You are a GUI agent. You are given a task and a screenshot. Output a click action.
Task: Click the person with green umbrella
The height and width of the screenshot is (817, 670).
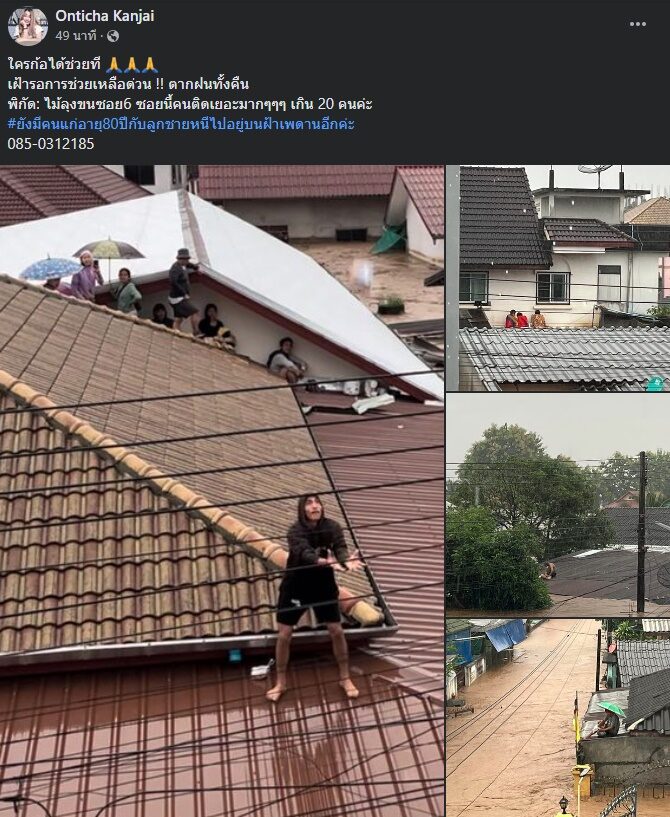coord(610,719)
